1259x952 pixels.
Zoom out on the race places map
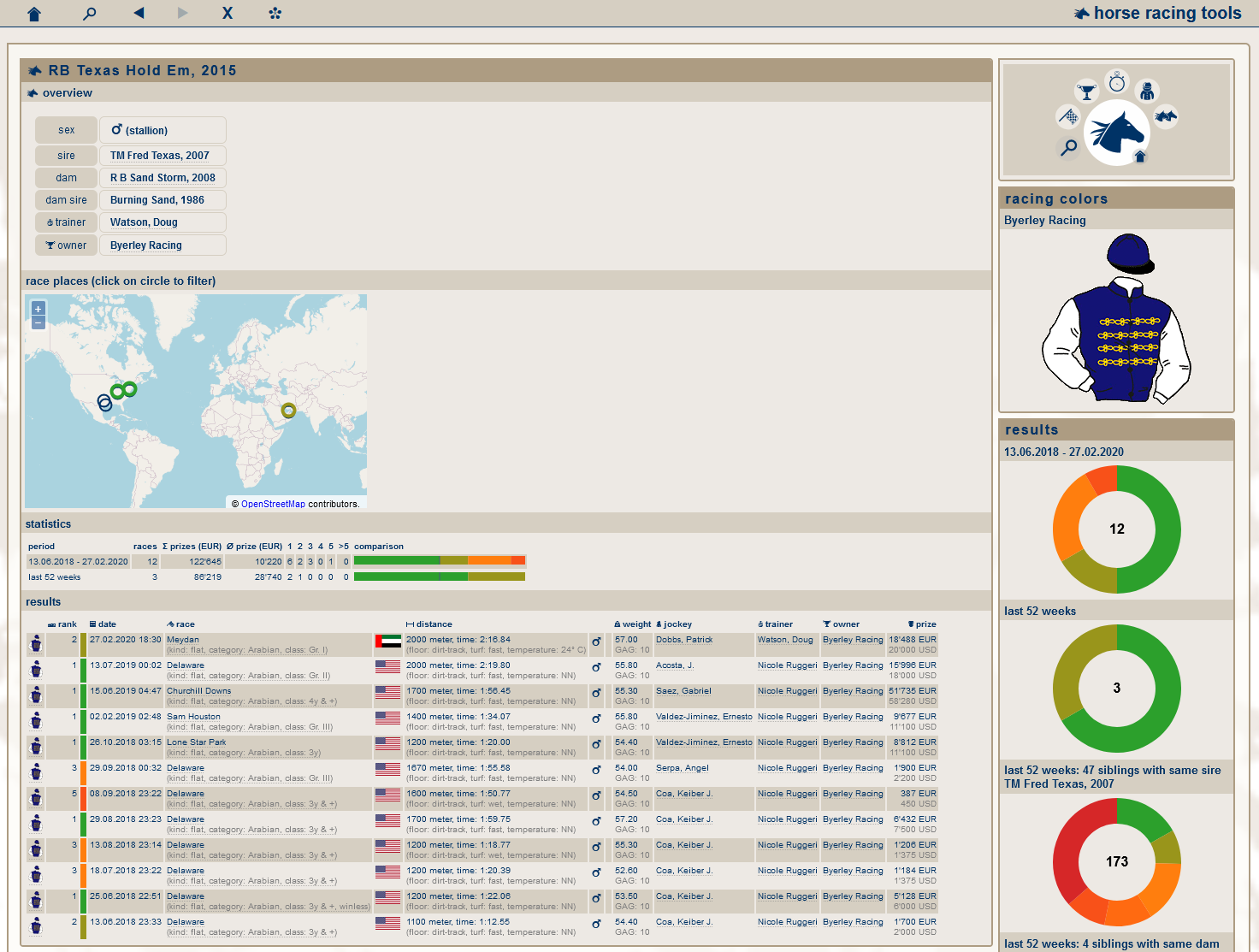[x=38, y=323]
